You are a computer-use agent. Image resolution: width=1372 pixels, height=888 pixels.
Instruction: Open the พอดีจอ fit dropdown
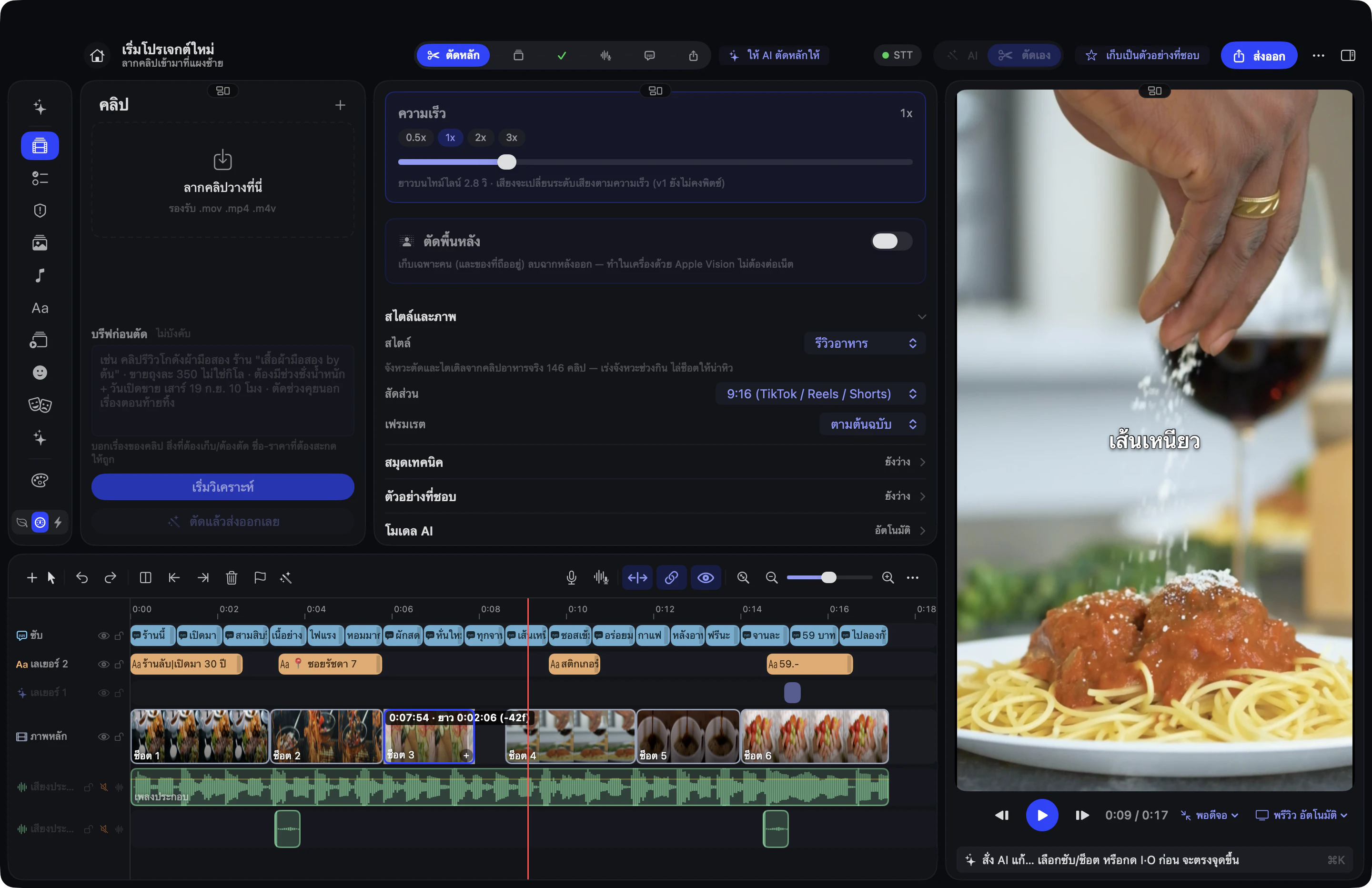tap(1210, 815)
